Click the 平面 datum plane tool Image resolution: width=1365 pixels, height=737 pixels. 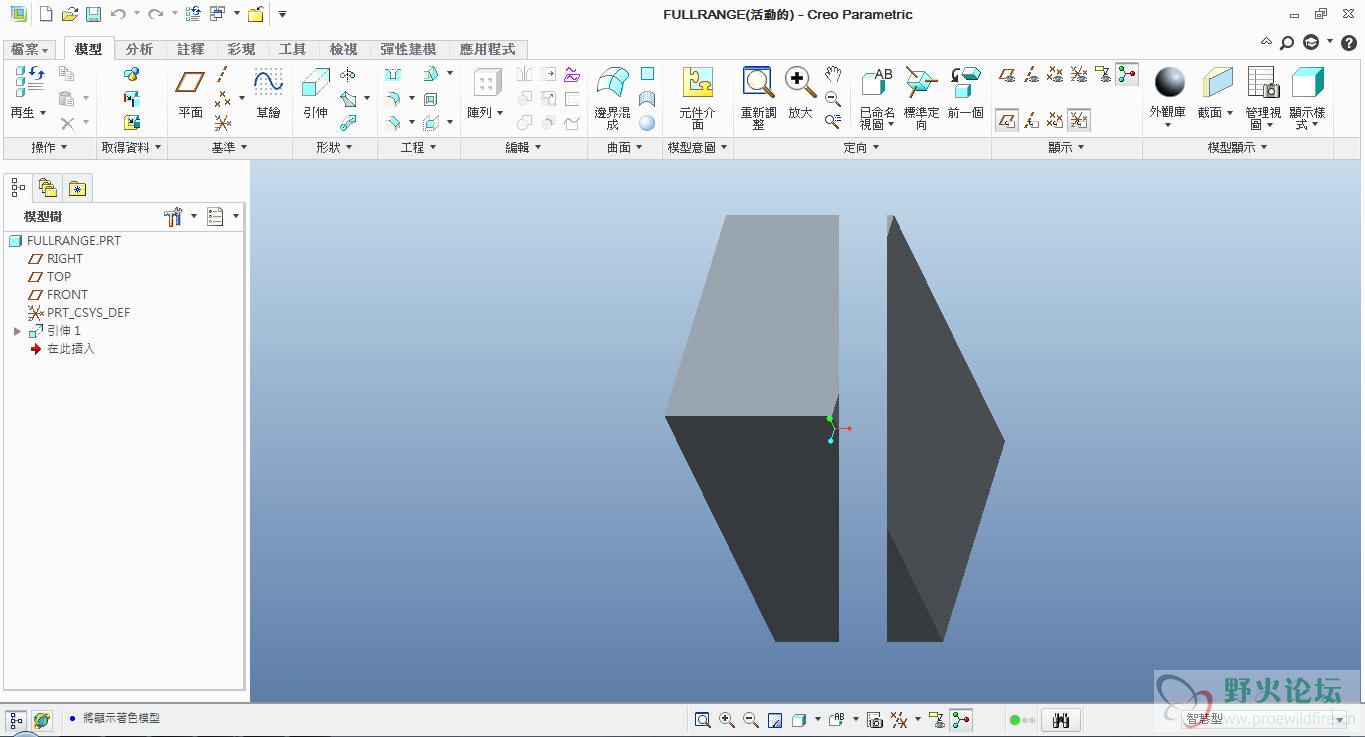(190, 95)
